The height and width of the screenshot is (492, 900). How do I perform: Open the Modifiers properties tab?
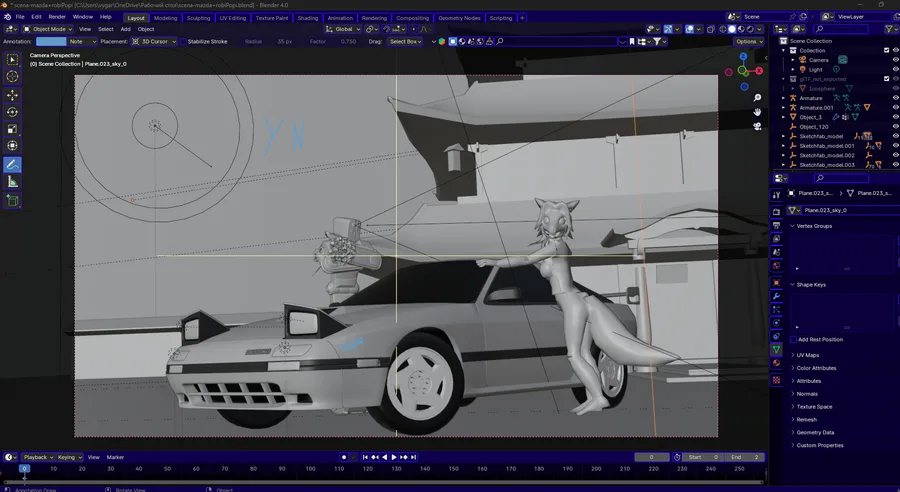(776, 296)
